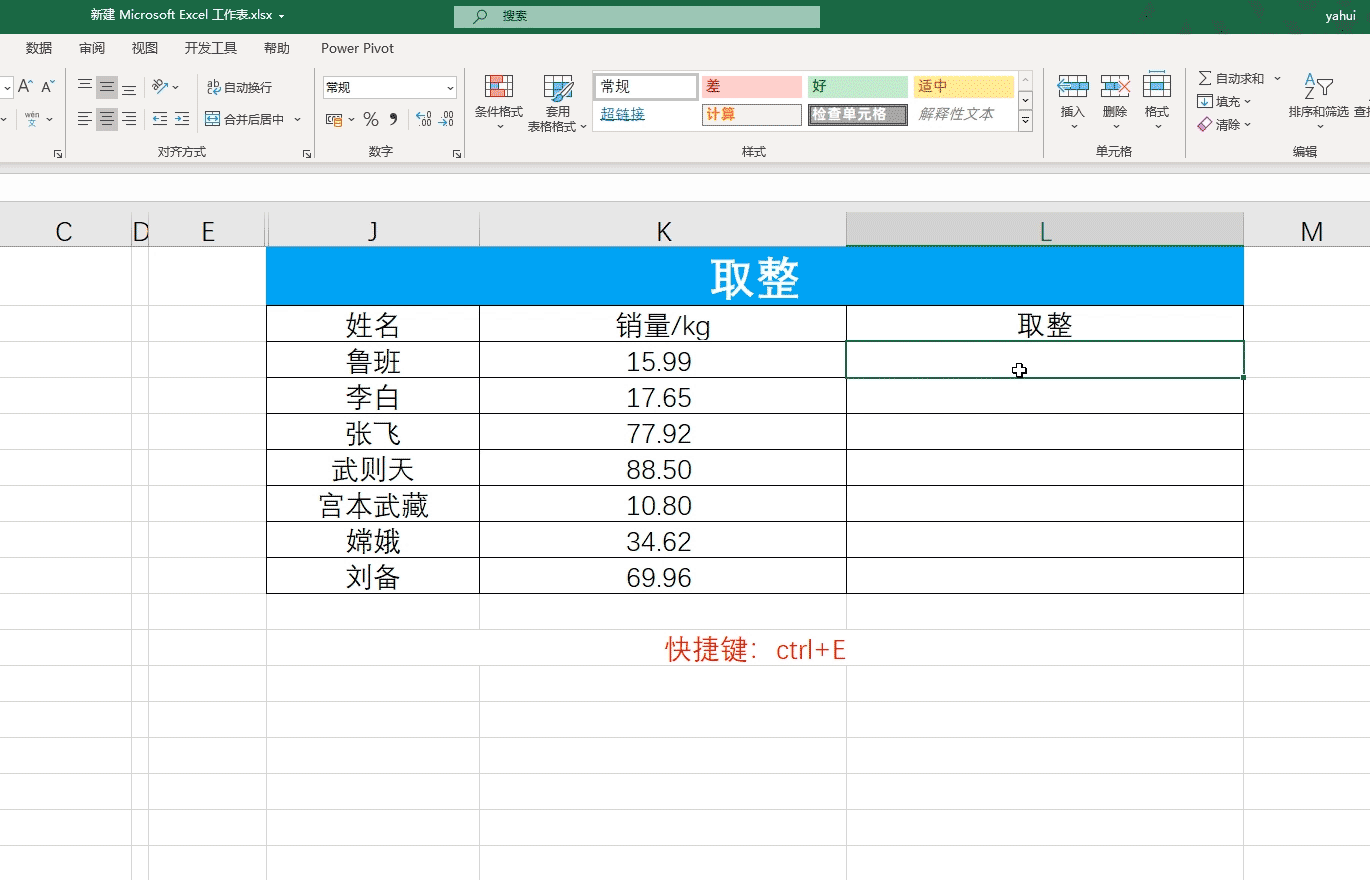
Task: Apply the comma thousands separator style
Action: click(x=393, y=120)
